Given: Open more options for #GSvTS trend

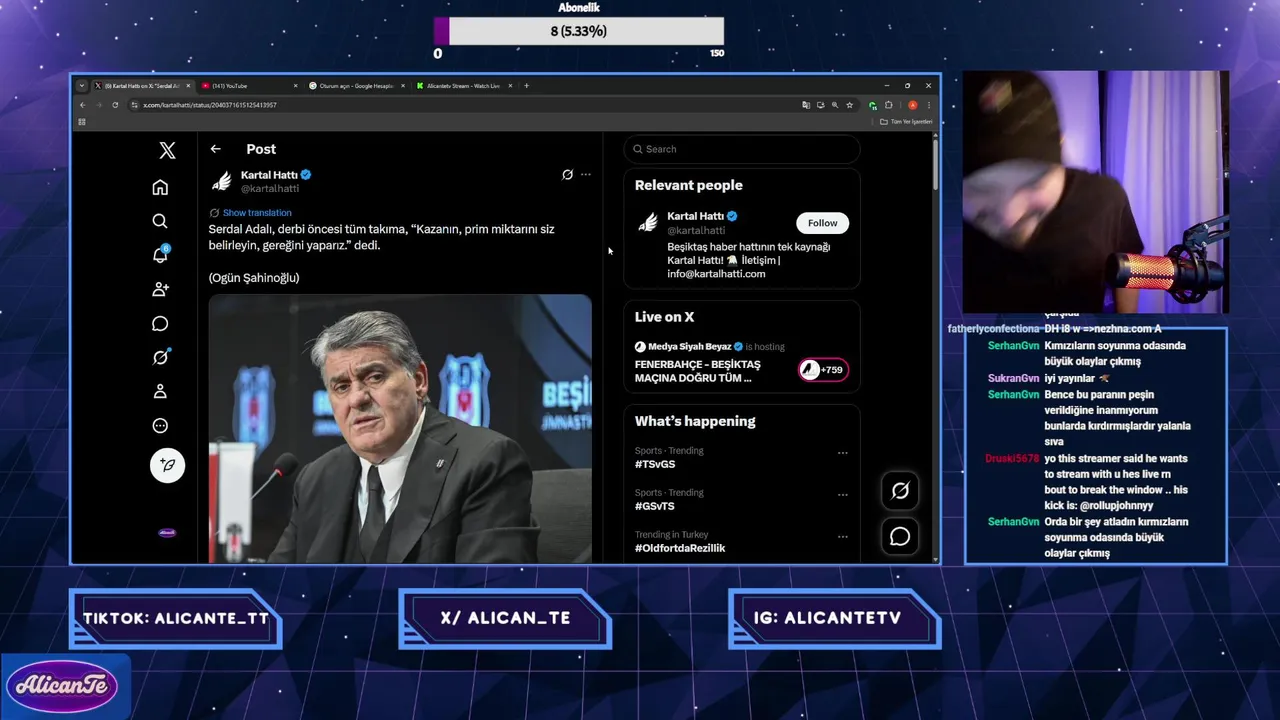Looking at the screenshot, I should pyautogui.click(x=843, y=495).
